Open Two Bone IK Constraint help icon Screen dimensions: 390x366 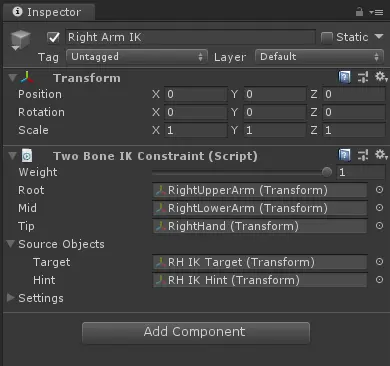(344, 155)
